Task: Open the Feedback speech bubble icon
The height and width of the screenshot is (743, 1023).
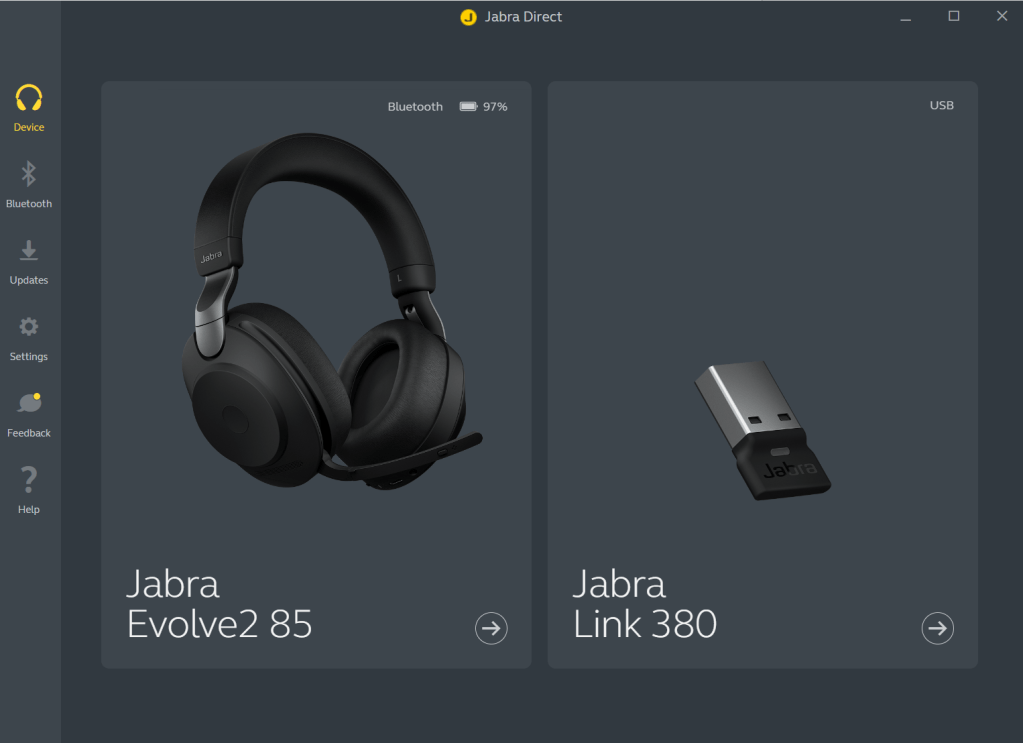Action: point(29,403)
